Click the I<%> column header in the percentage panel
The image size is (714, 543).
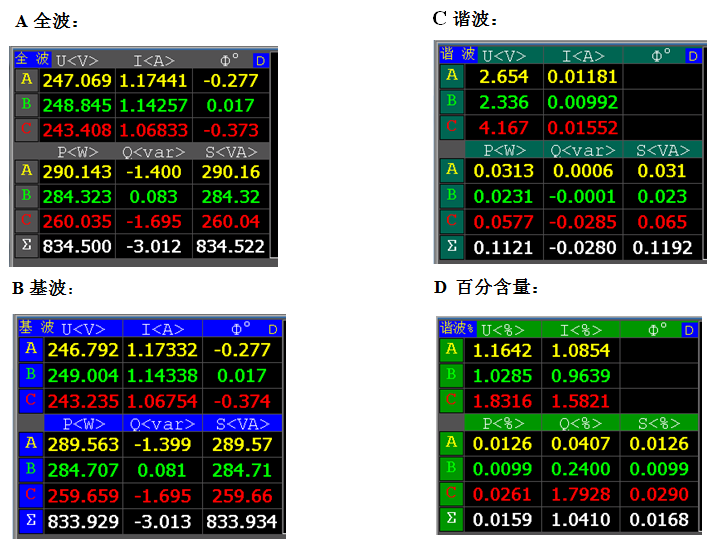580,329
